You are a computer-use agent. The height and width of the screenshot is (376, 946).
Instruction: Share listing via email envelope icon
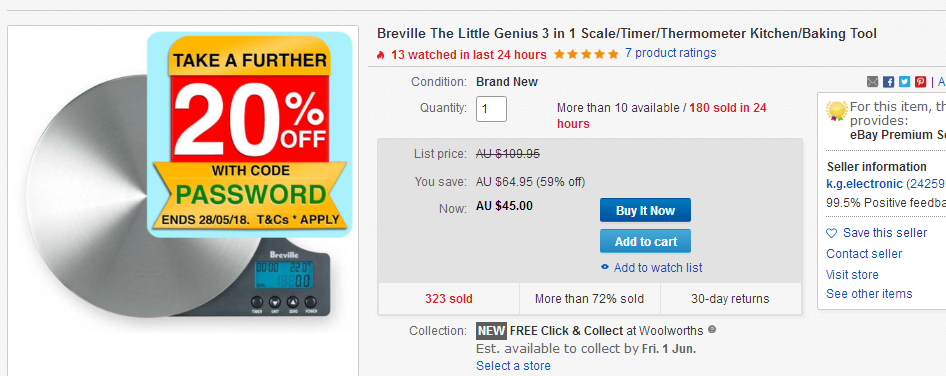tap(872, 81)
